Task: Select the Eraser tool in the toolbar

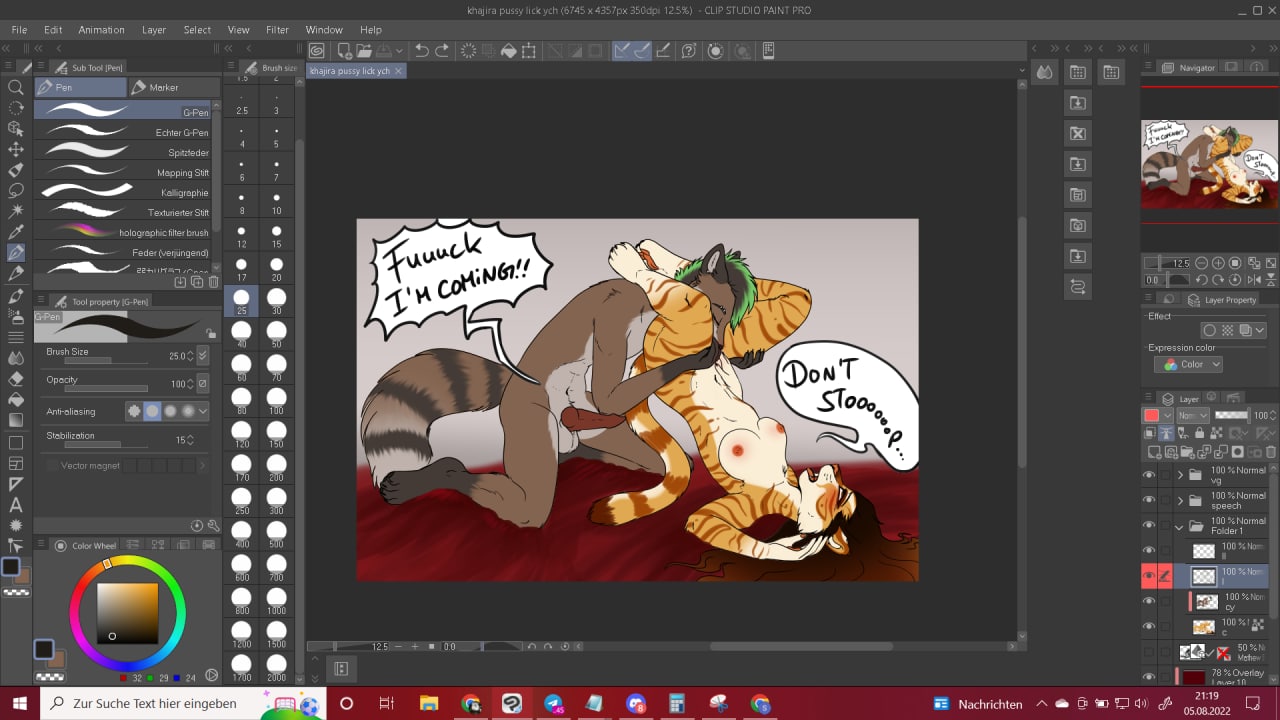Action: pyautogui.click(x=16, y=379)
